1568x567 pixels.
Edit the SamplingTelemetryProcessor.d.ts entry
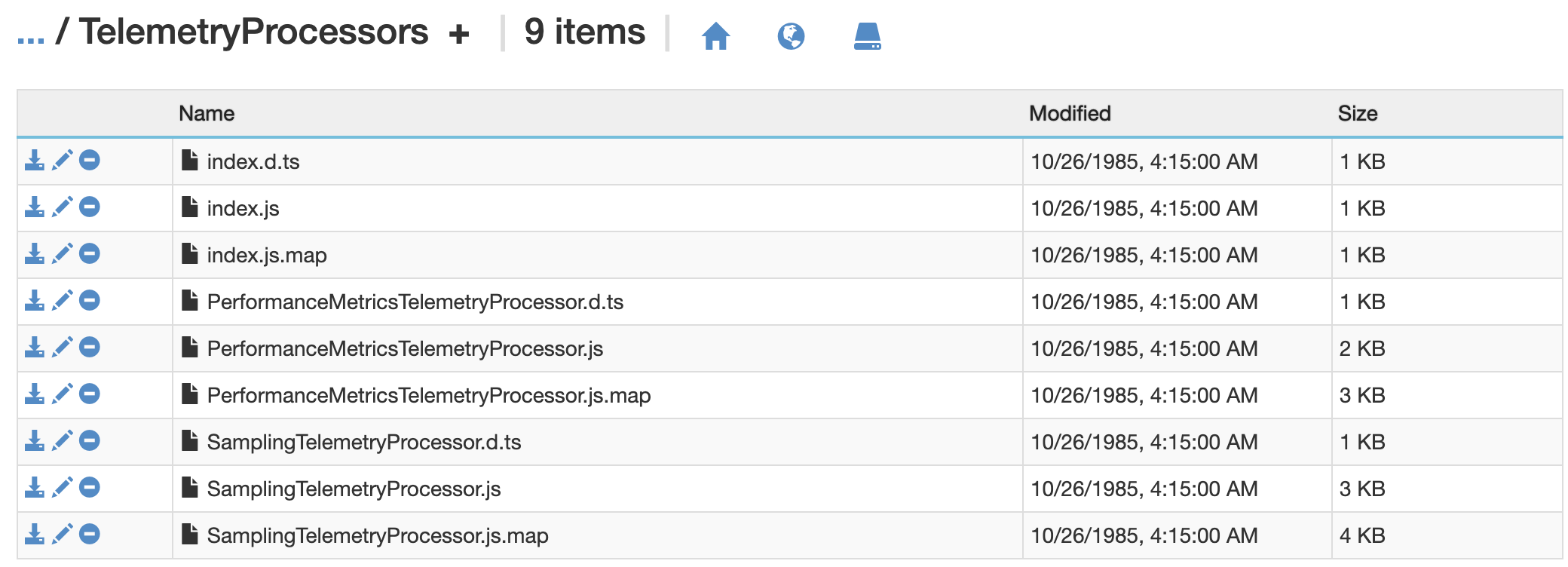[62, 442]
